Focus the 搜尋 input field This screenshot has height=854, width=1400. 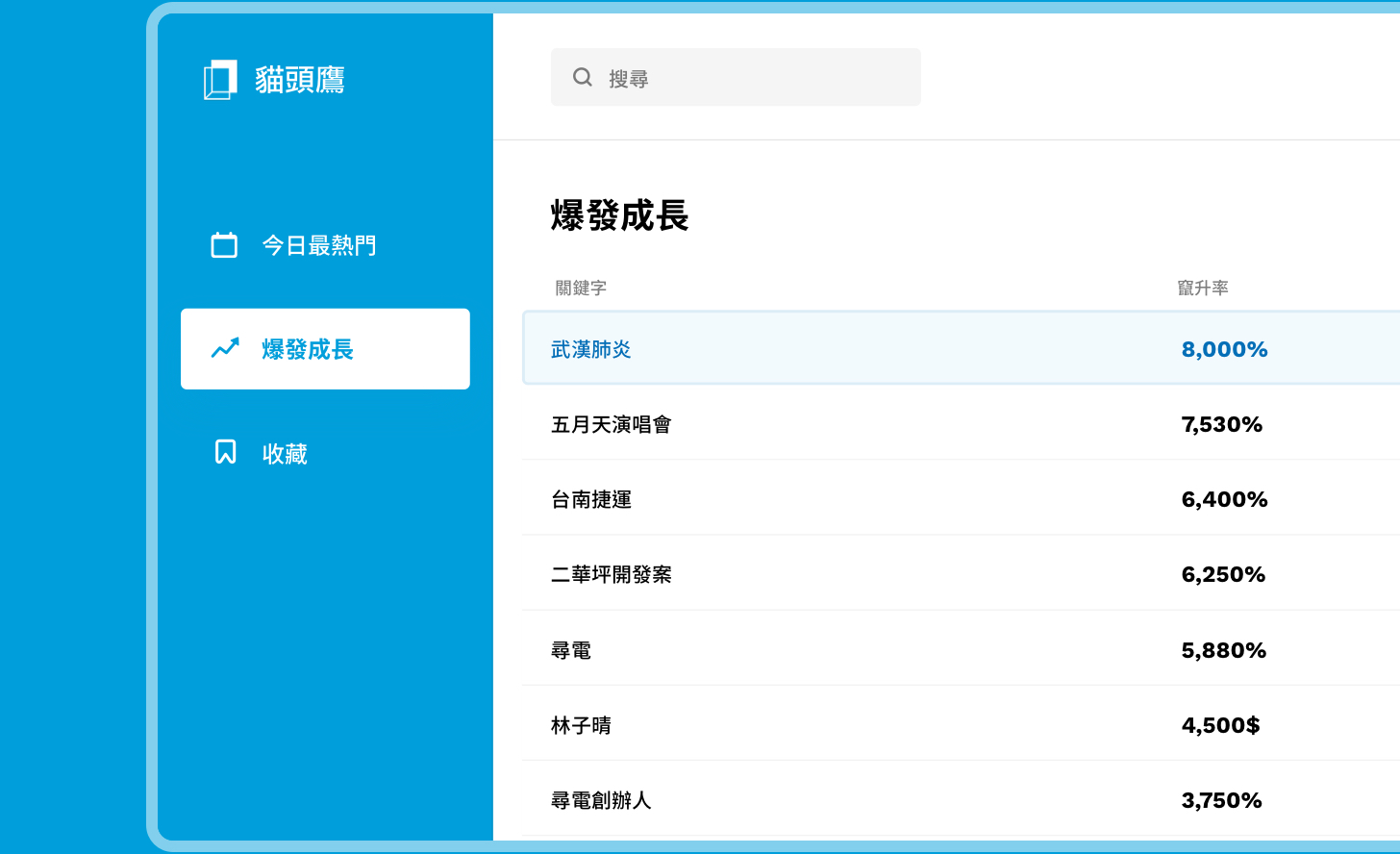click(750, 78)
